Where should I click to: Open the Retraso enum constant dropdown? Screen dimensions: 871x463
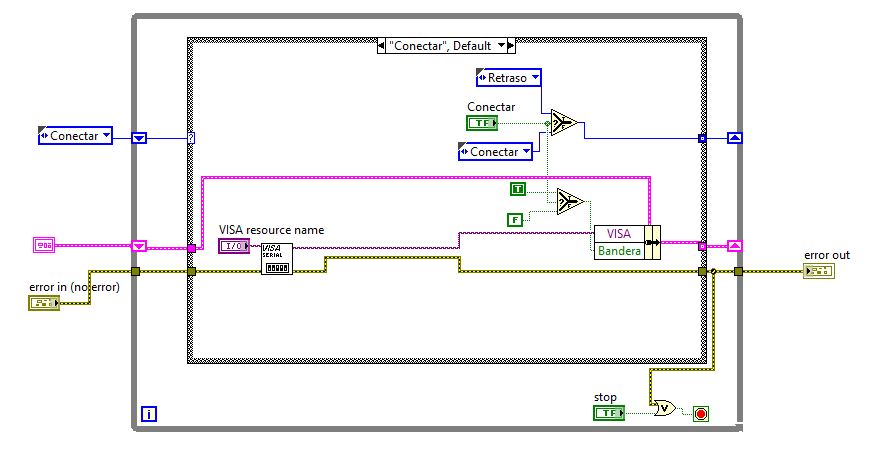tap(535, 78)
